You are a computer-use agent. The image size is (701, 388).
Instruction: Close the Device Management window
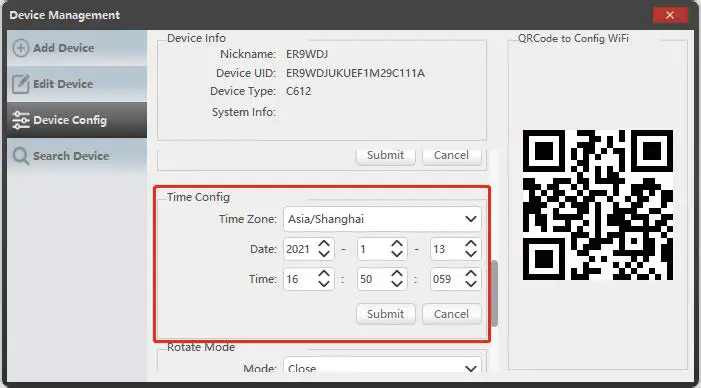pos(670,15)
